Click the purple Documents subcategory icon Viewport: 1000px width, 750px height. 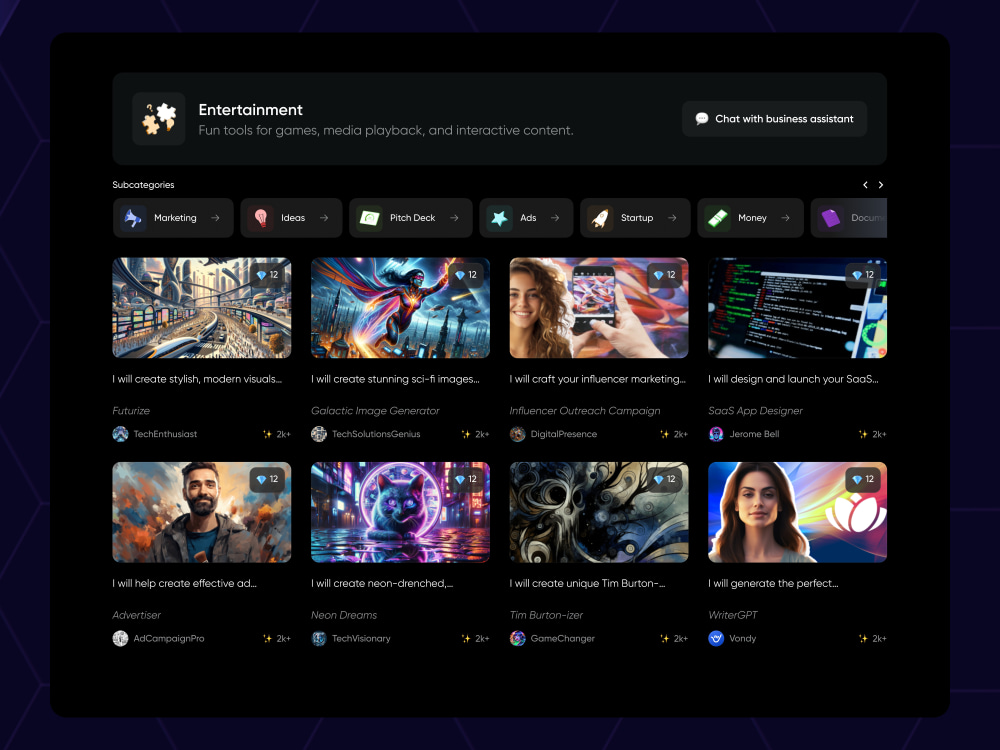click(x=830, y=218)
